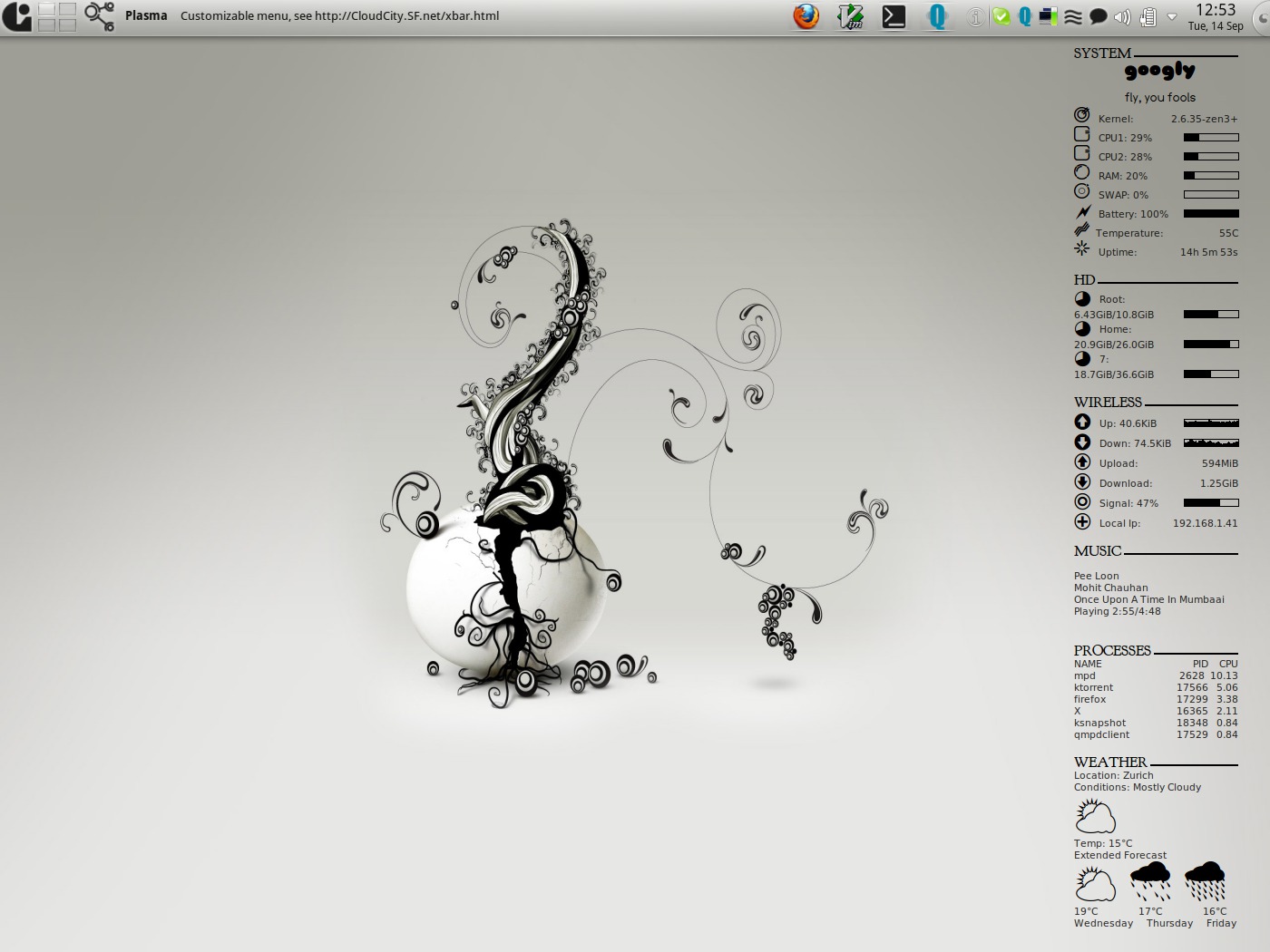Viewport: 1270px width, 952px height.
Task: Open the Konsole terminal launcher
Action: 894,16
